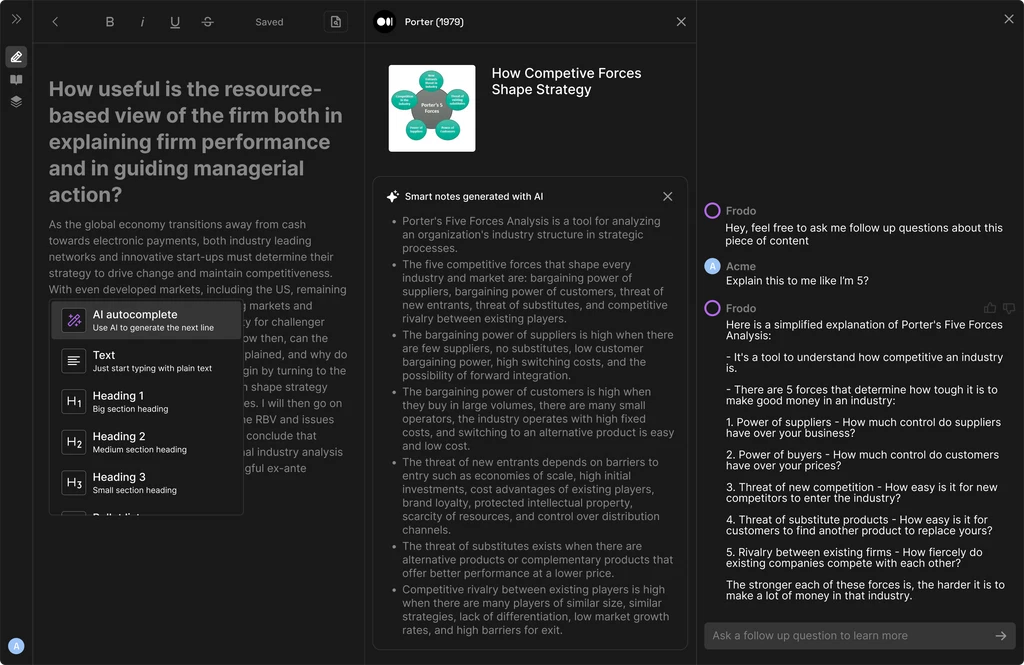This screenshot has width=1024, height=665.
Task: Send a follow up question with arrow button
Action: (x=999, y=636)
